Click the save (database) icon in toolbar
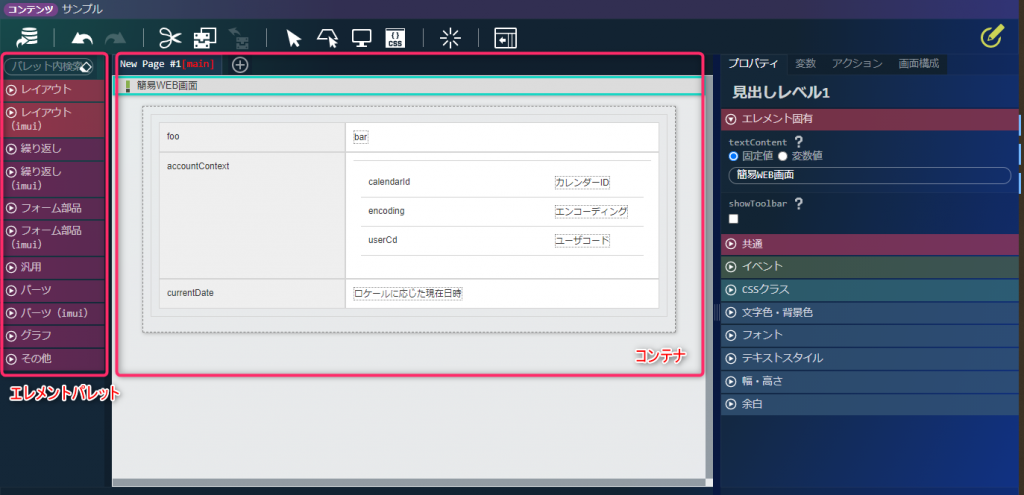This screenshot has width=1024, height=495. (x=27, y=37)
